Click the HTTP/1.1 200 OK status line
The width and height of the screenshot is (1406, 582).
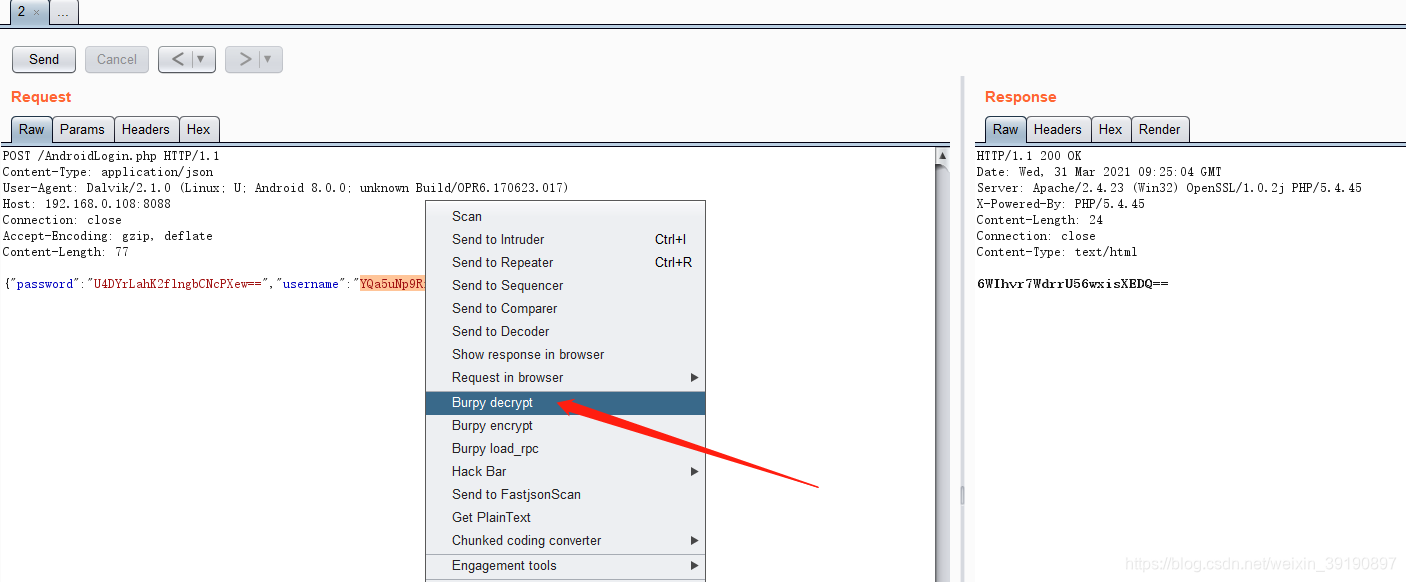point(1029,156)
